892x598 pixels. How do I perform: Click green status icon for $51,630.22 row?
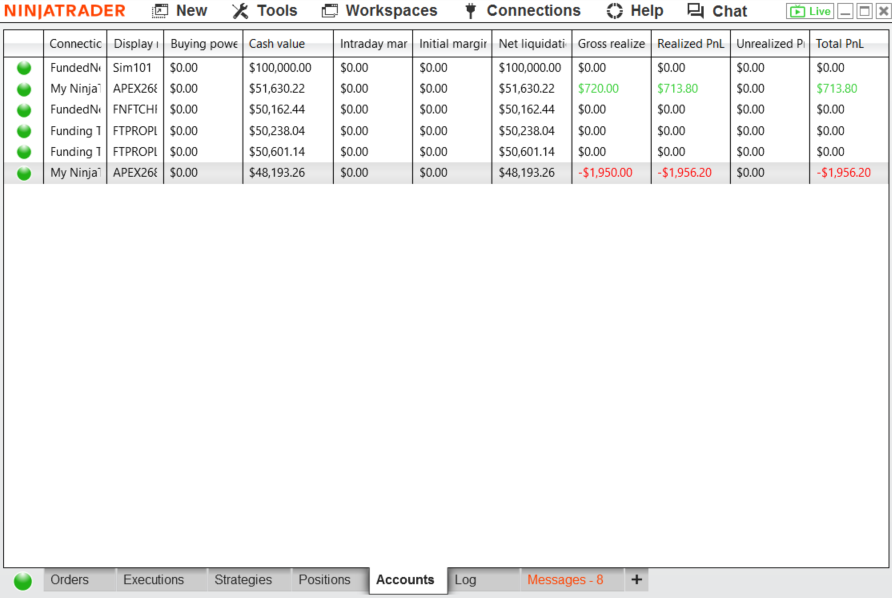24,89
